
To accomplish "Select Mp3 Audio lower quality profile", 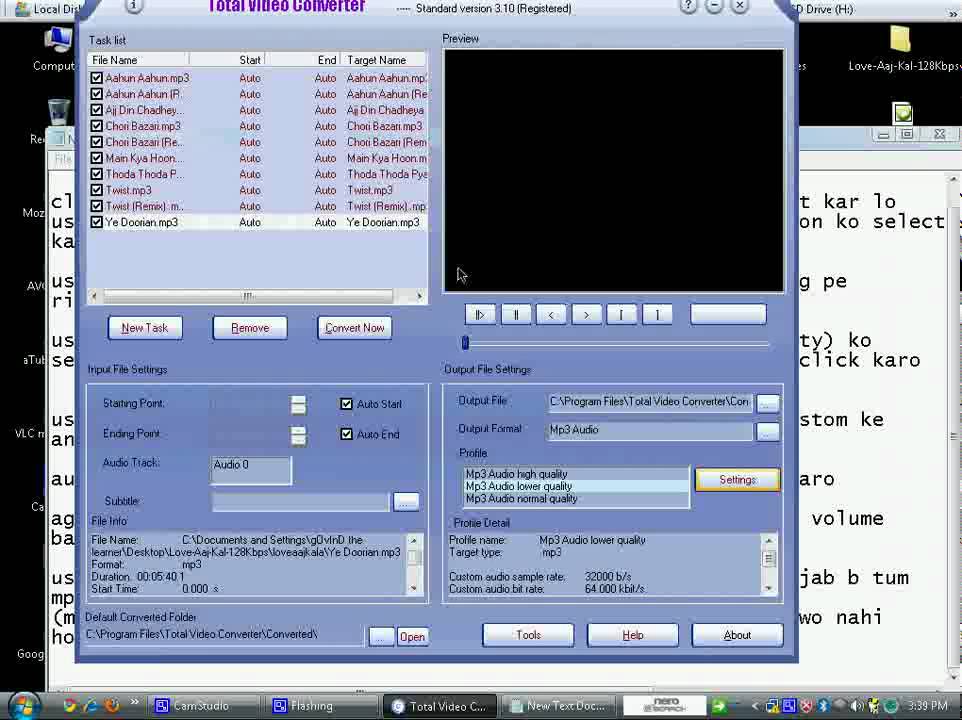I will (x=576, y=486).
